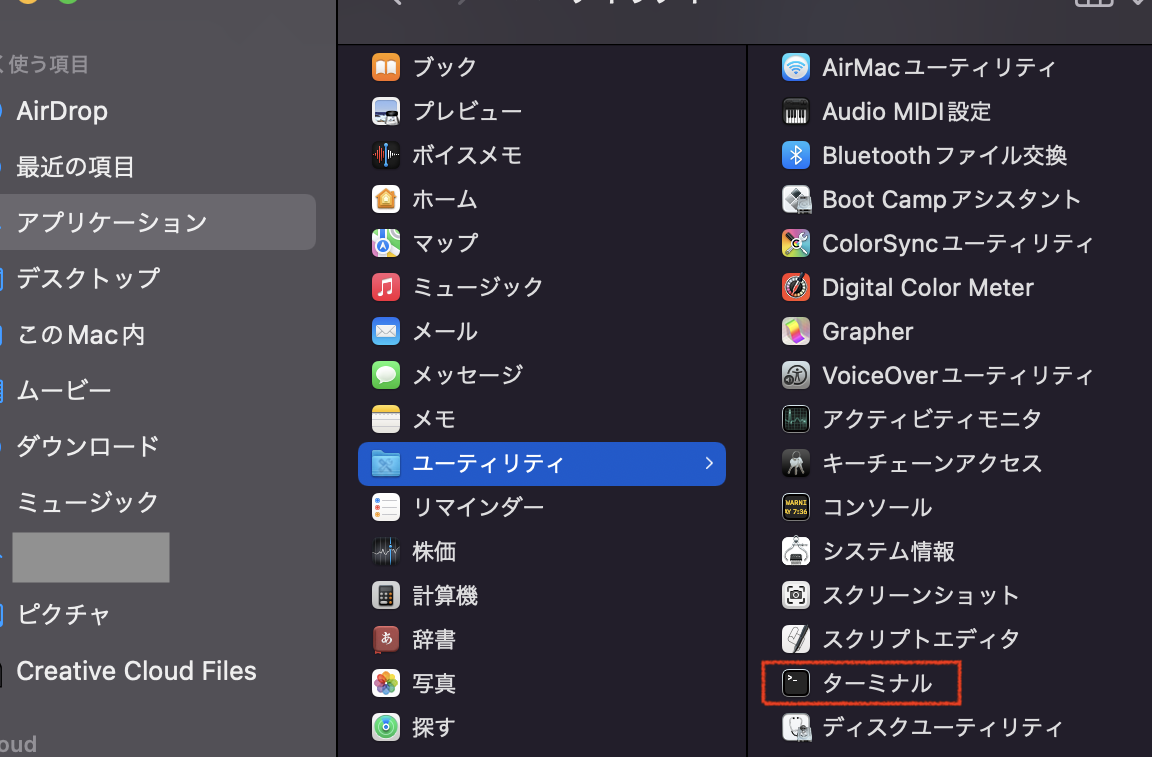1152x757 pixels.
Task: Select the 計算機 text label
Action: pos(445,595)
